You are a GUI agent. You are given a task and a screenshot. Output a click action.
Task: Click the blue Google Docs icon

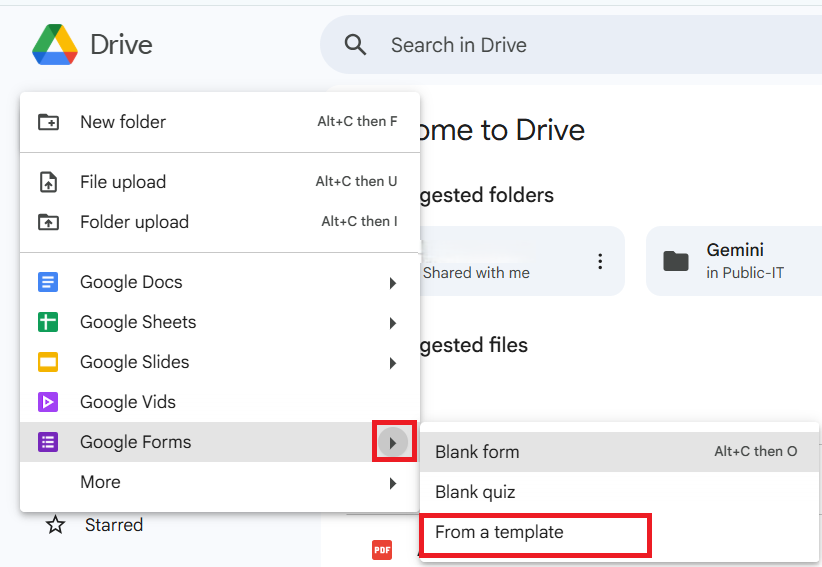tap(48, 282)
